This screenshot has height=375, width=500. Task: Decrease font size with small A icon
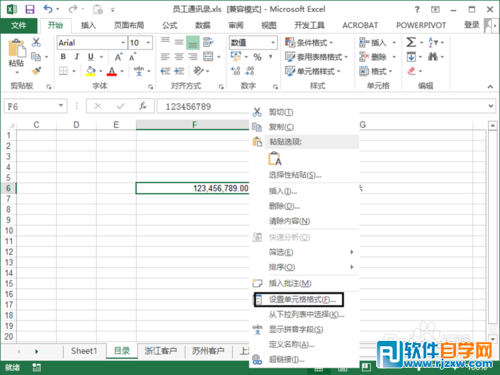tap(133, 57)
